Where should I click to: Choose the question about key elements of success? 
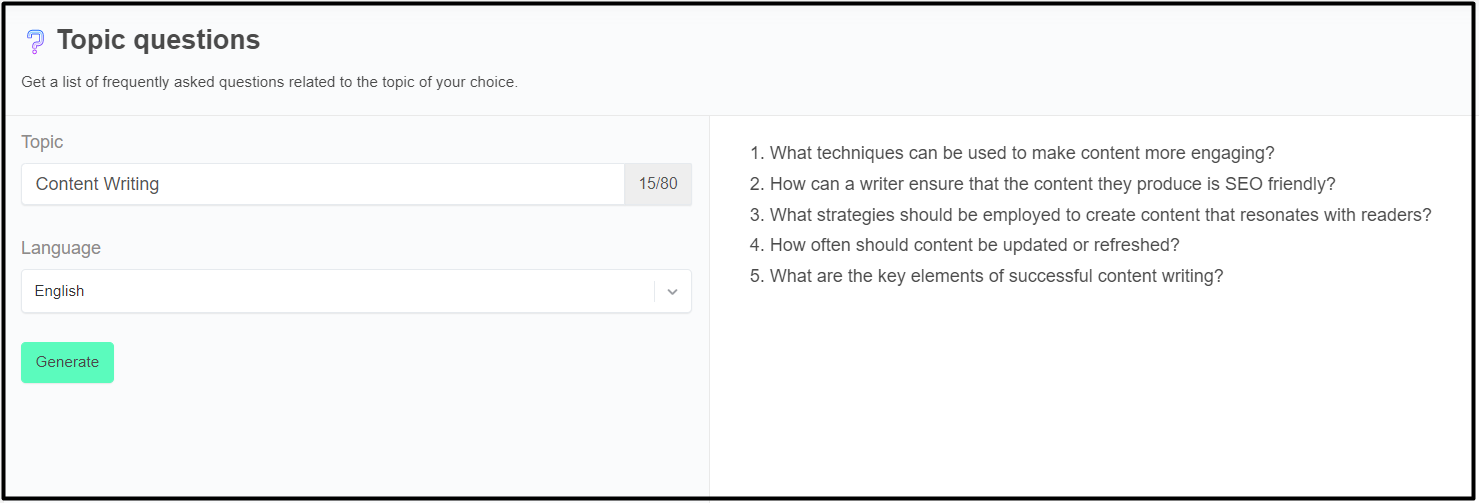pyautogui.click(x=996, y=276)
